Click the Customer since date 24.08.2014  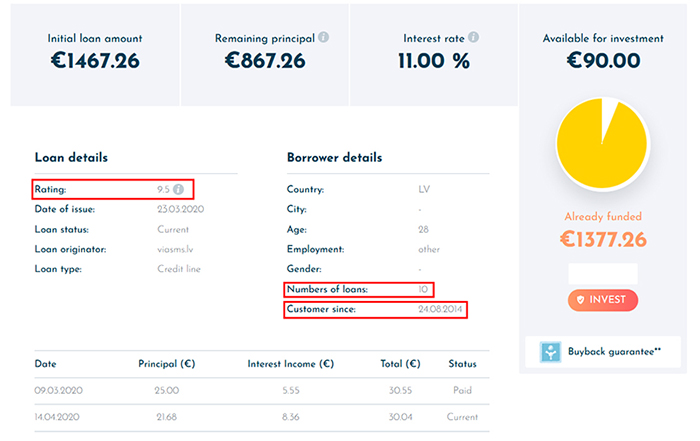point(440,309)
